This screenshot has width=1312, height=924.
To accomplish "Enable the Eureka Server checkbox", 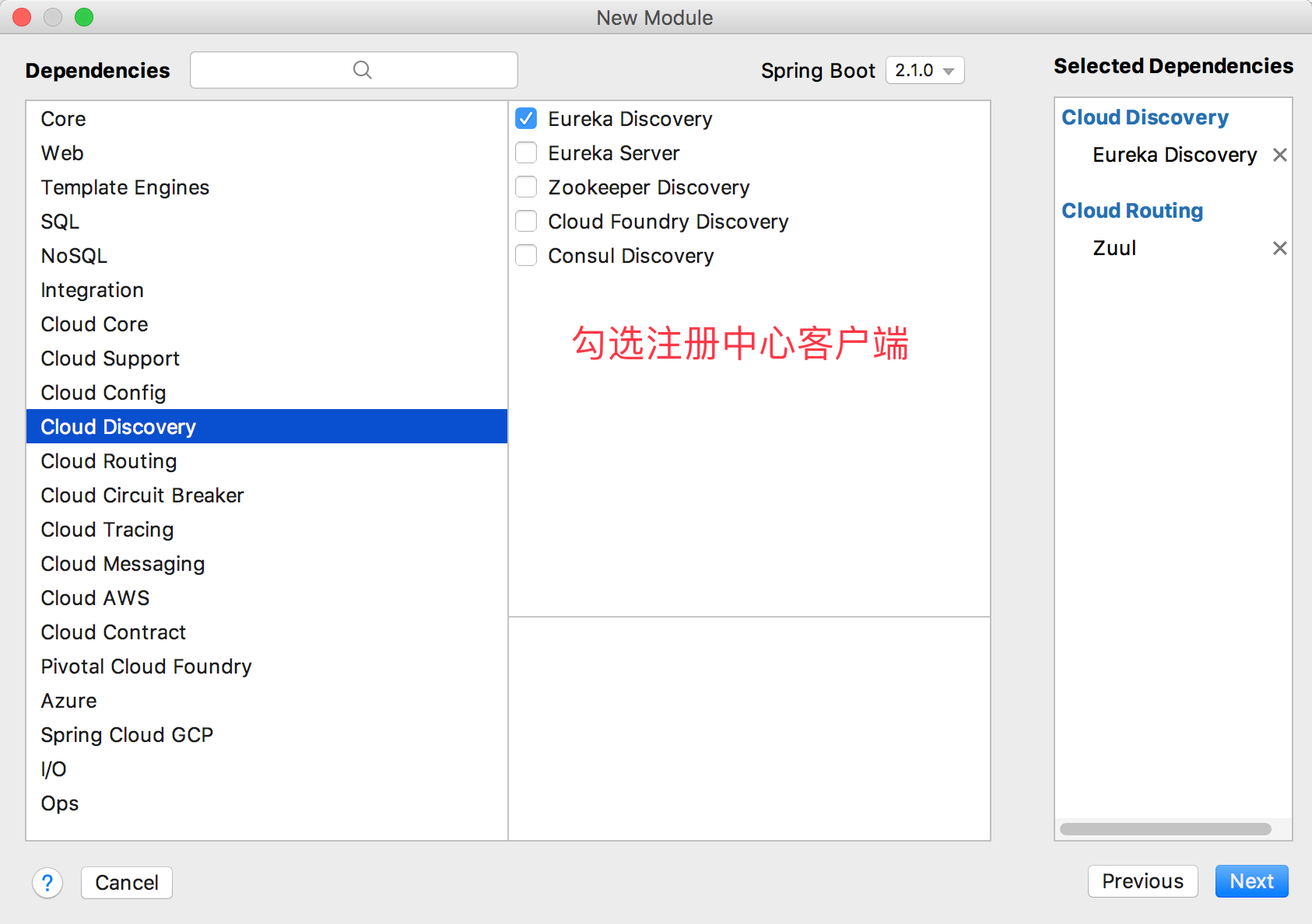I will [x=526, y=152].
